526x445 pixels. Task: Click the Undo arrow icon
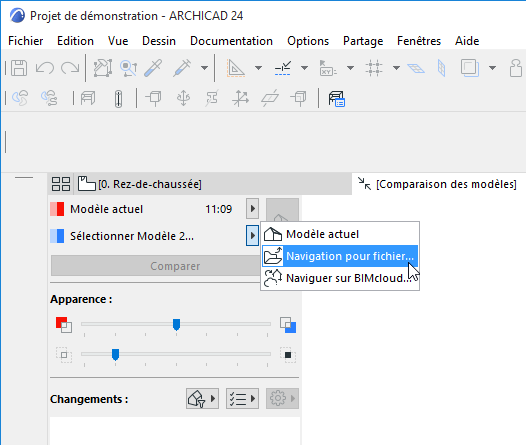click(45, 68)
